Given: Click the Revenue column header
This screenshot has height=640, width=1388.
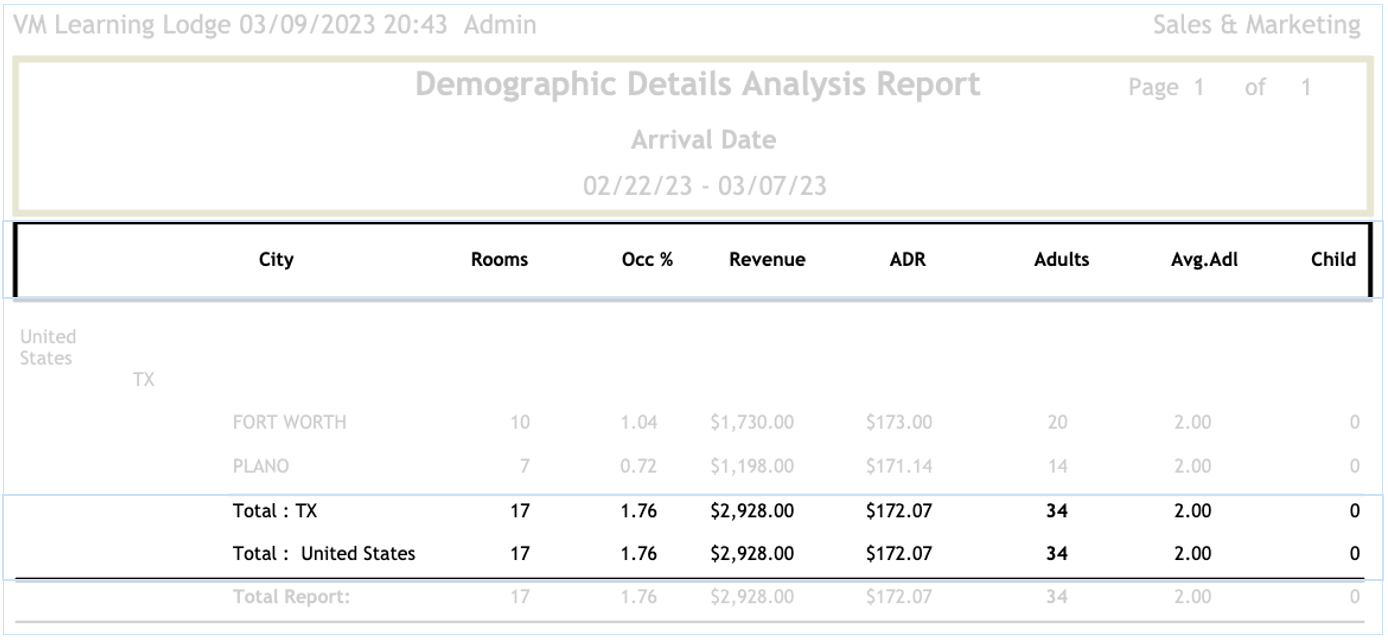Looking at the screenshot, I should (767, 260).
